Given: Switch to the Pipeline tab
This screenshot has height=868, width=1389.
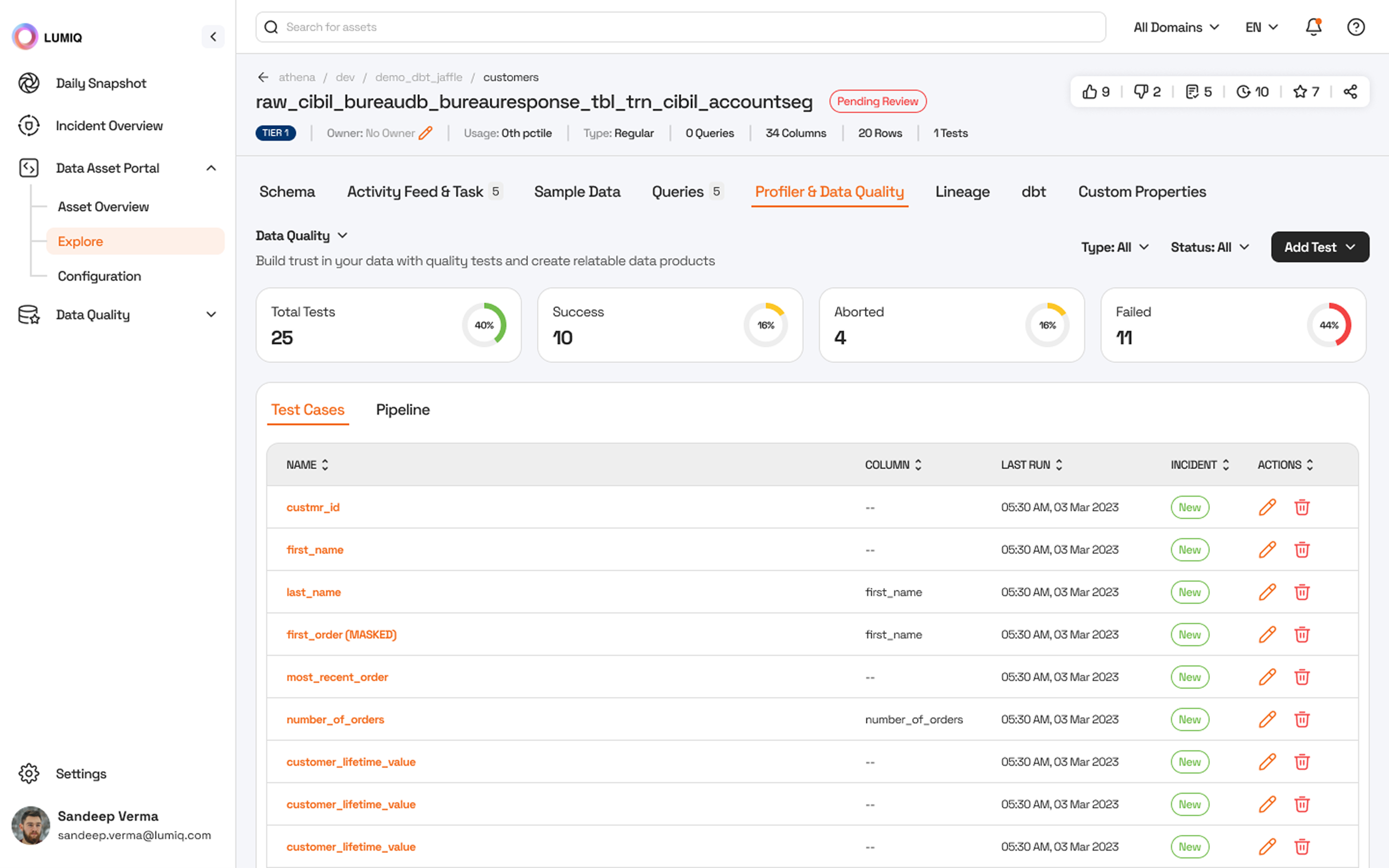Looking at the screenshot, I should coord(402,410).
